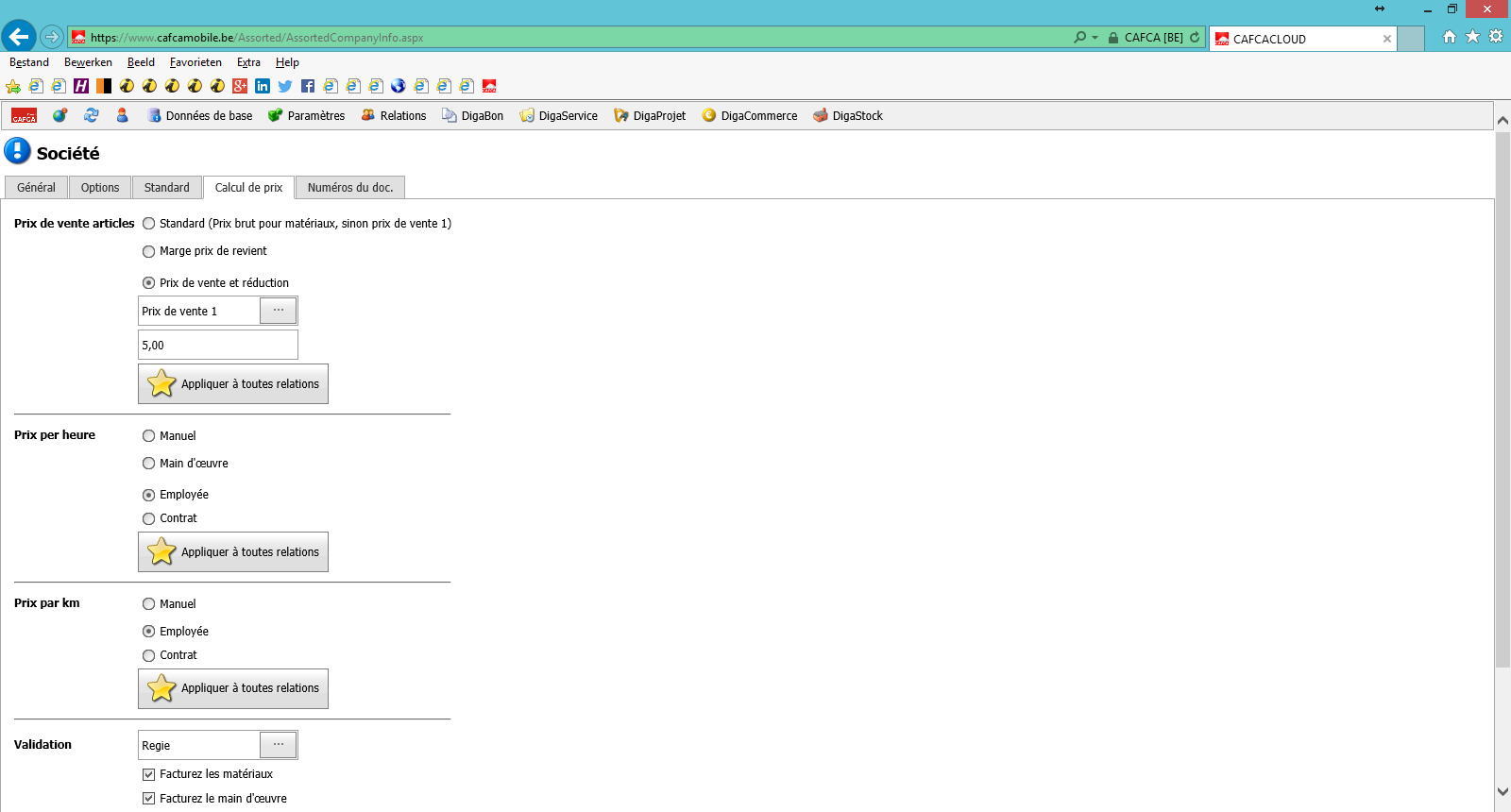
Task: Open the DigaProjet module
Action: coord(650,116)
